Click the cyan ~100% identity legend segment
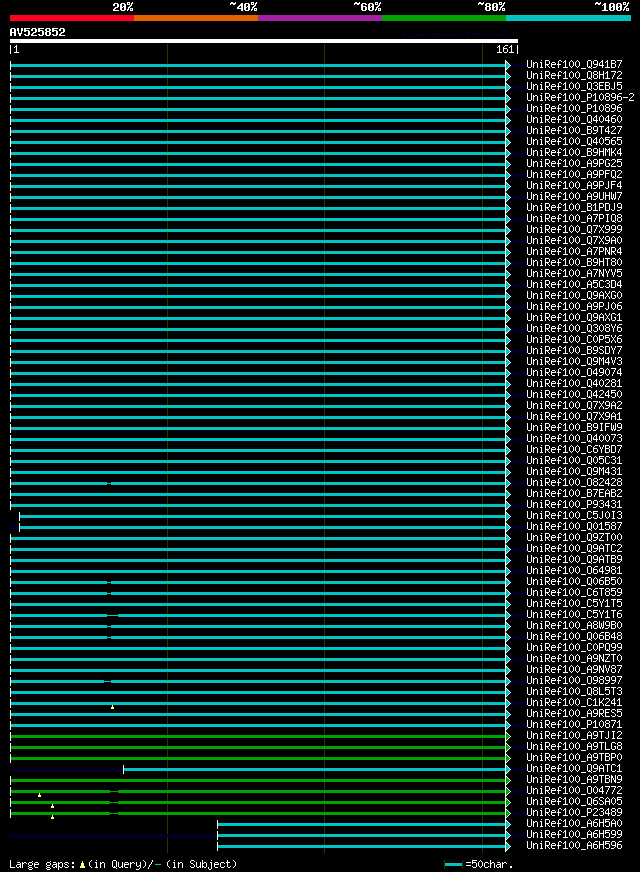640x872 pixels. pyautogui.click(x=568, y=18)
